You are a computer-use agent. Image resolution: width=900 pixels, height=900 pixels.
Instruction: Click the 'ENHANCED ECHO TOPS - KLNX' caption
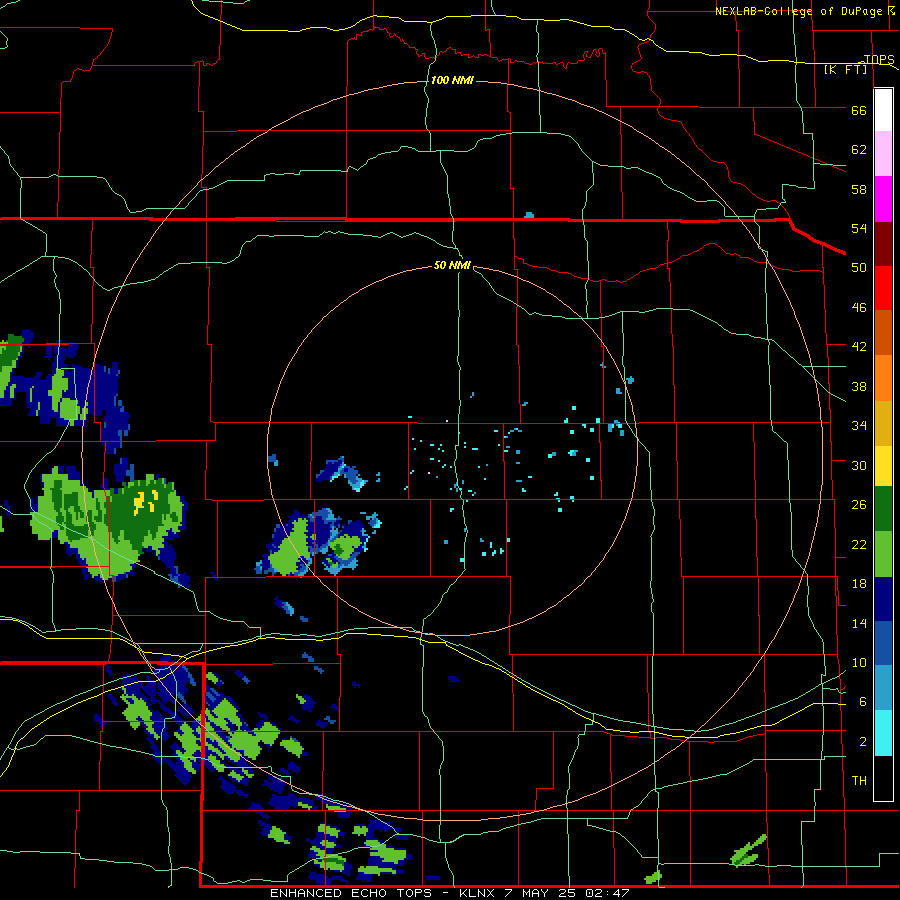[x=382, y=893]
